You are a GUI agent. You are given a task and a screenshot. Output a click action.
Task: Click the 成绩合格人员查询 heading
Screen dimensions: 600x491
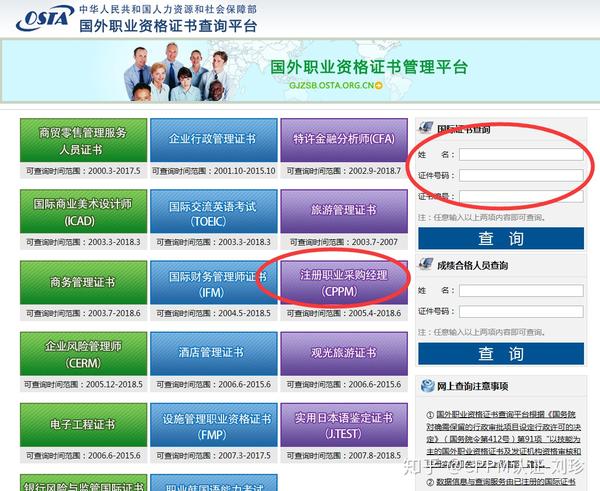(473, 265)
